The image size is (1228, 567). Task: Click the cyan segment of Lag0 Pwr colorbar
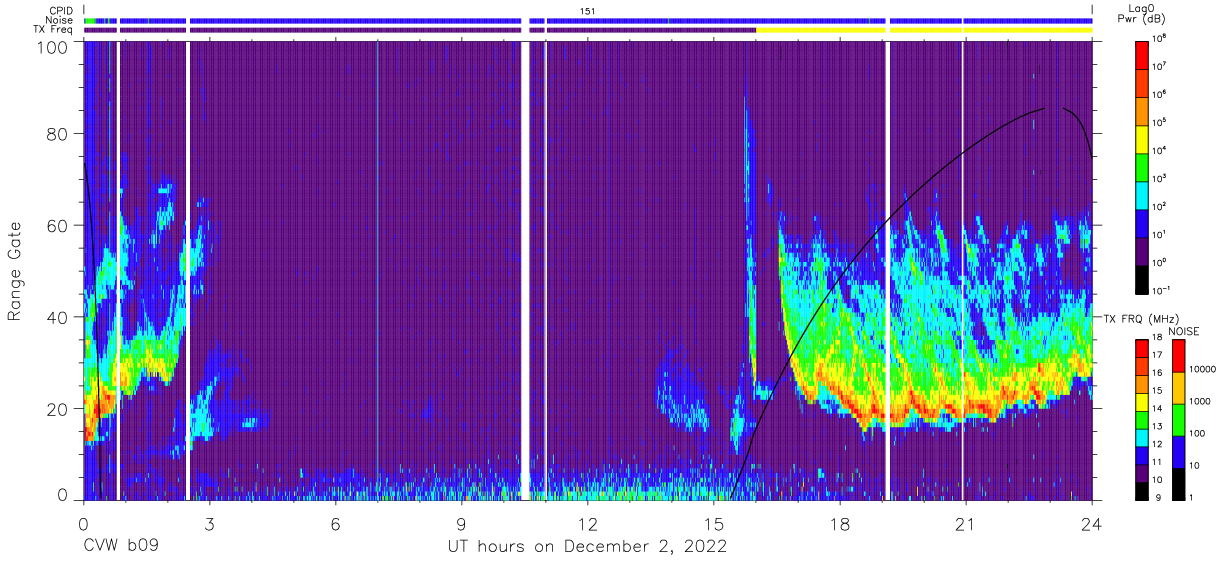[x=1142, y=193]
